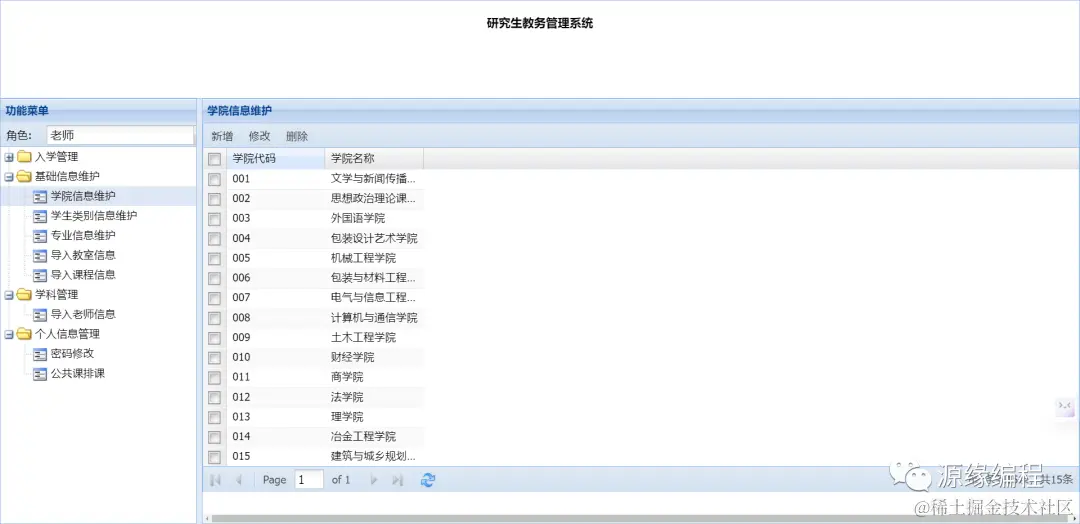Collapse the 基础信息维护 tree node
The height and width of the screenshot is (524, 1080).
[9, 177]
